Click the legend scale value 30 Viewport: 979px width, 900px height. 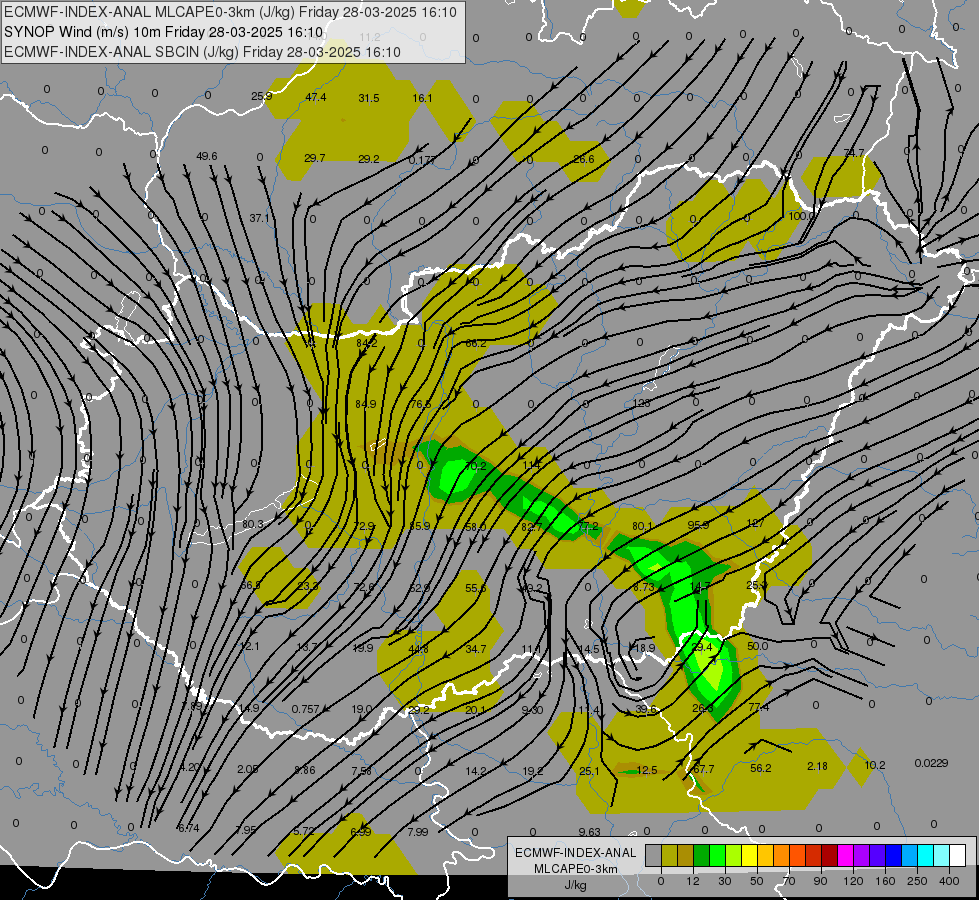pyautogui.click(x=725, y=881)
